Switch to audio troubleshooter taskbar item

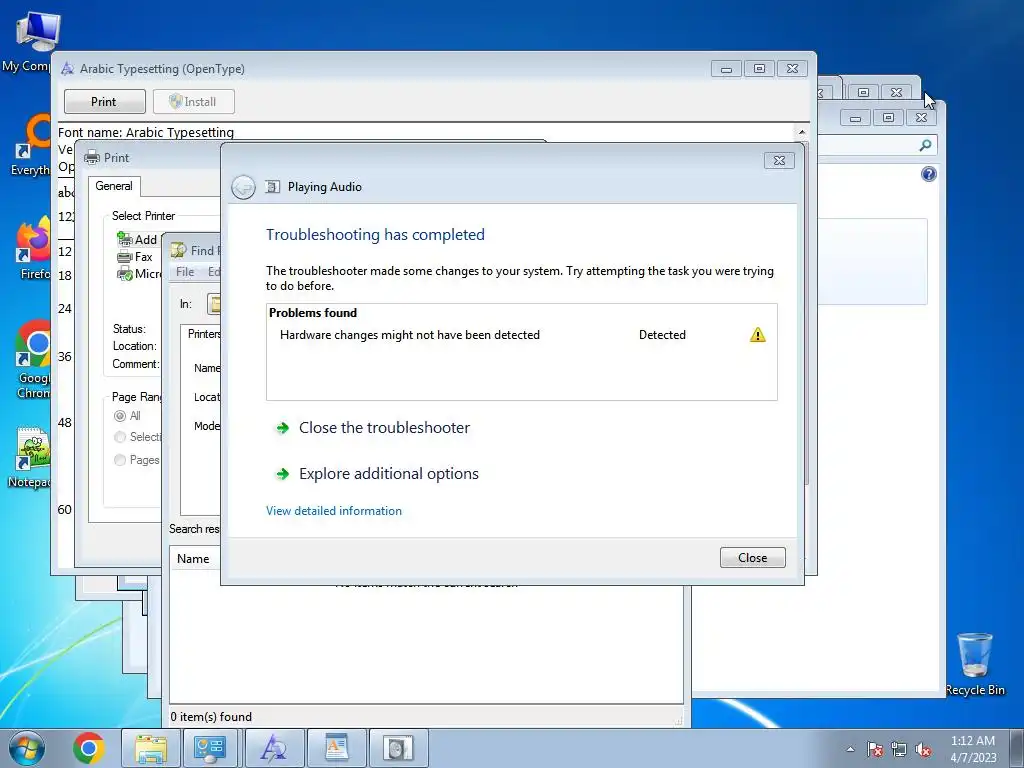pos(398,748)
